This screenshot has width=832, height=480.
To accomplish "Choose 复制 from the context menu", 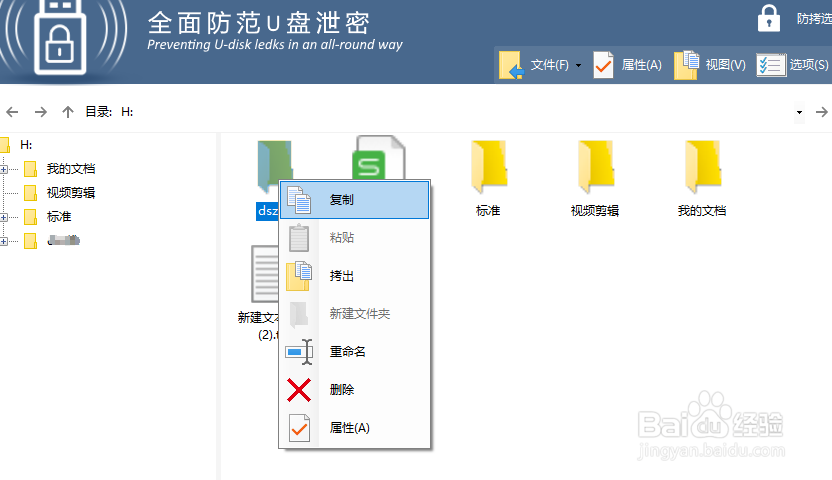I will tap(354, 200).
